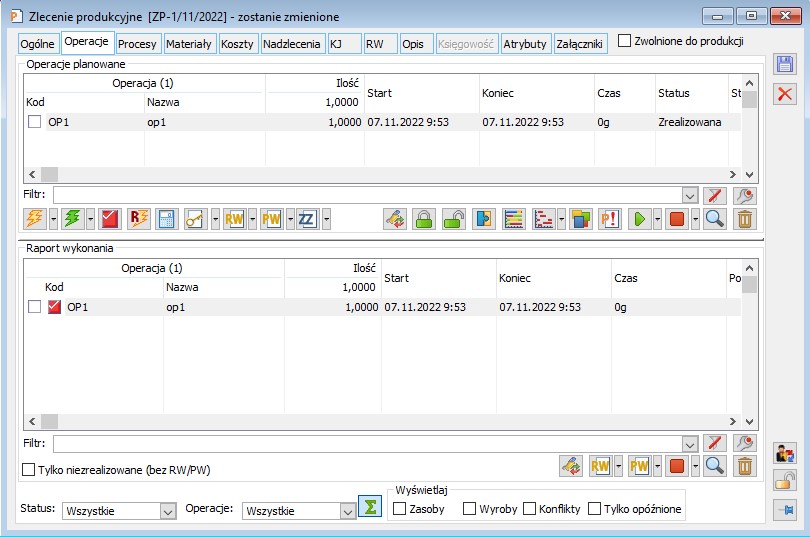
Task: Open the Koszty tab
Action: 237,44
